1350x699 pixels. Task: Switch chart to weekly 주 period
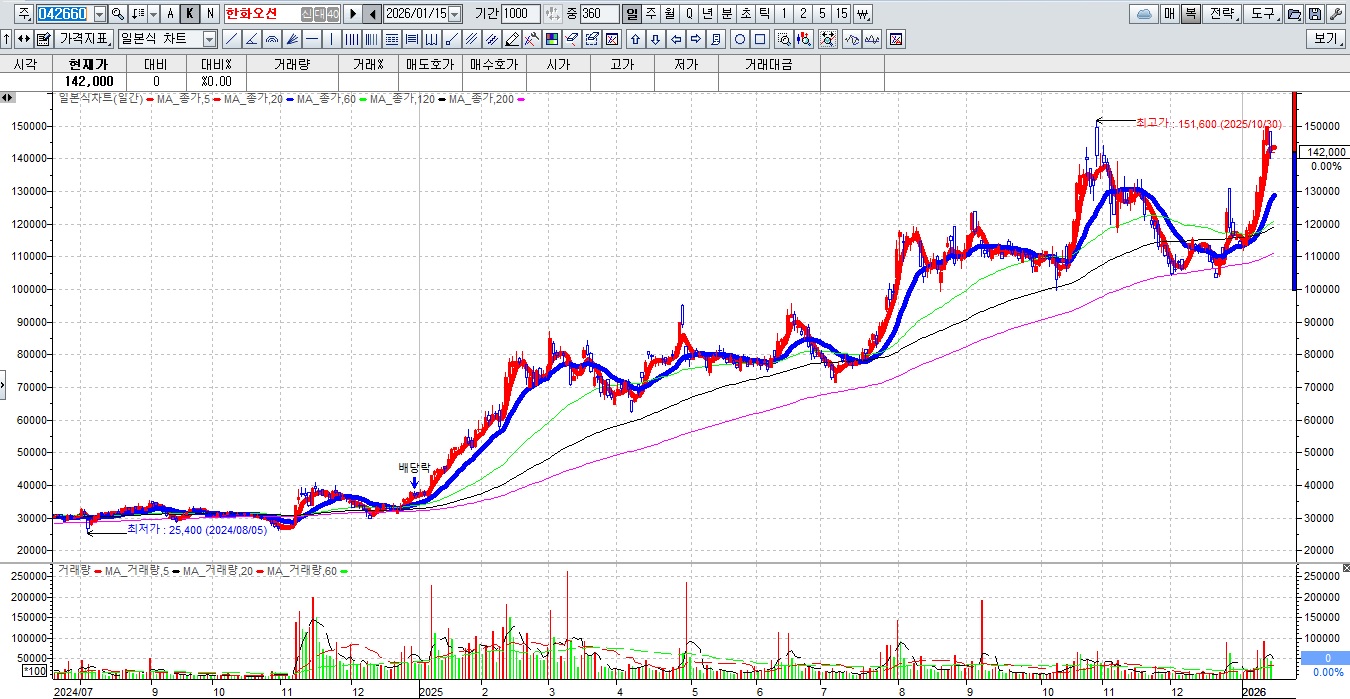click(x=651, y=14)
